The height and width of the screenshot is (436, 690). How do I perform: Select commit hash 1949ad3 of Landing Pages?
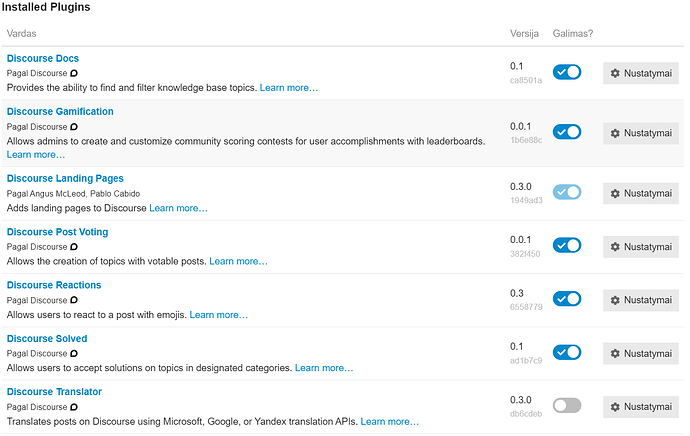[x=526, y=201]
